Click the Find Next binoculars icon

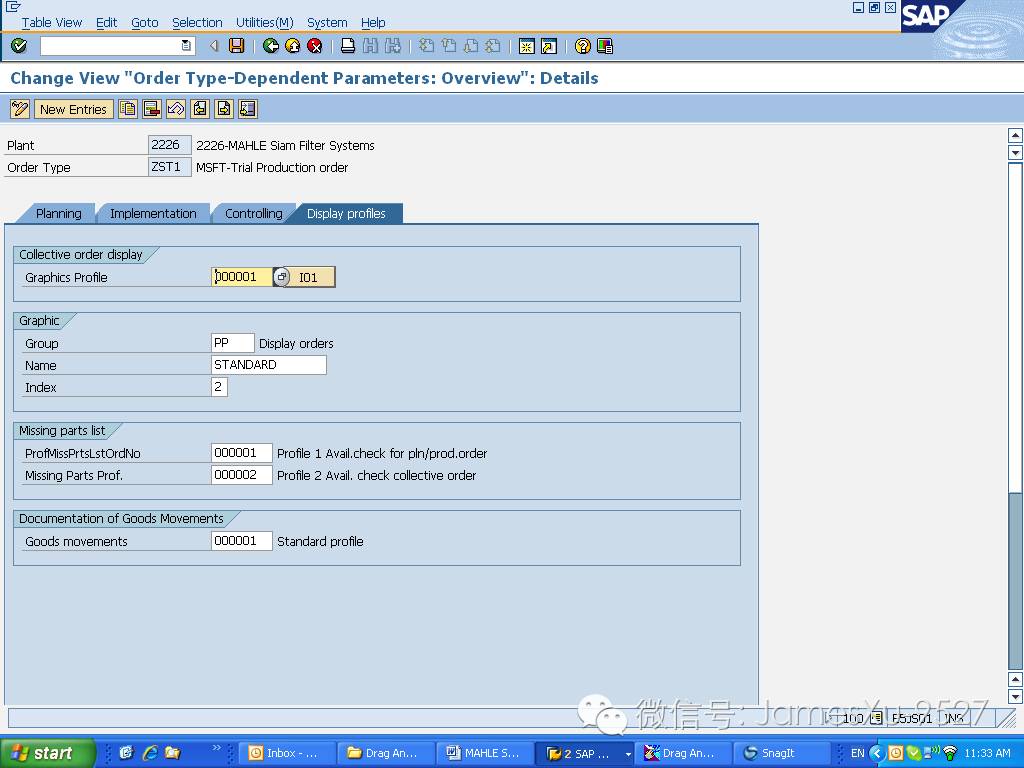(x=392, y=46)
